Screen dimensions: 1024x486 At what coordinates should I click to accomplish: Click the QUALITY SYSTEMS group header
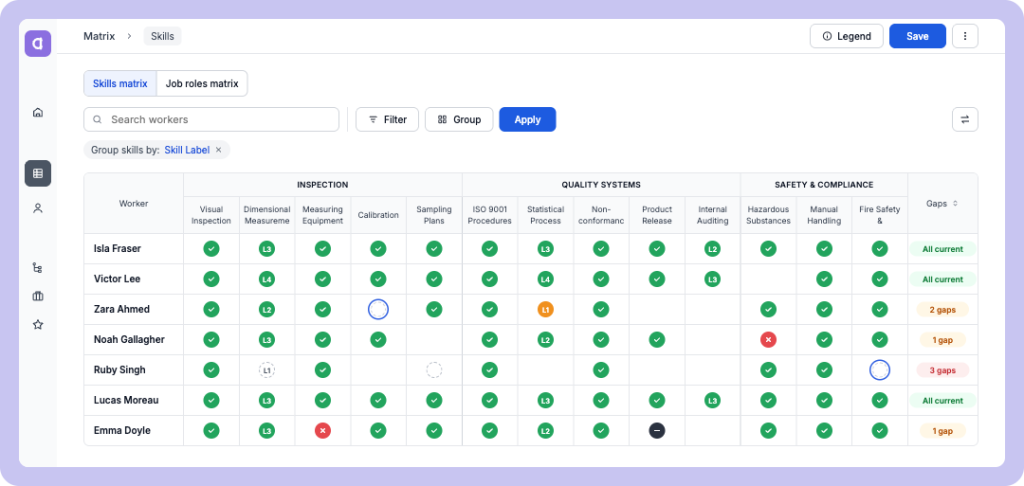point(601,185)
